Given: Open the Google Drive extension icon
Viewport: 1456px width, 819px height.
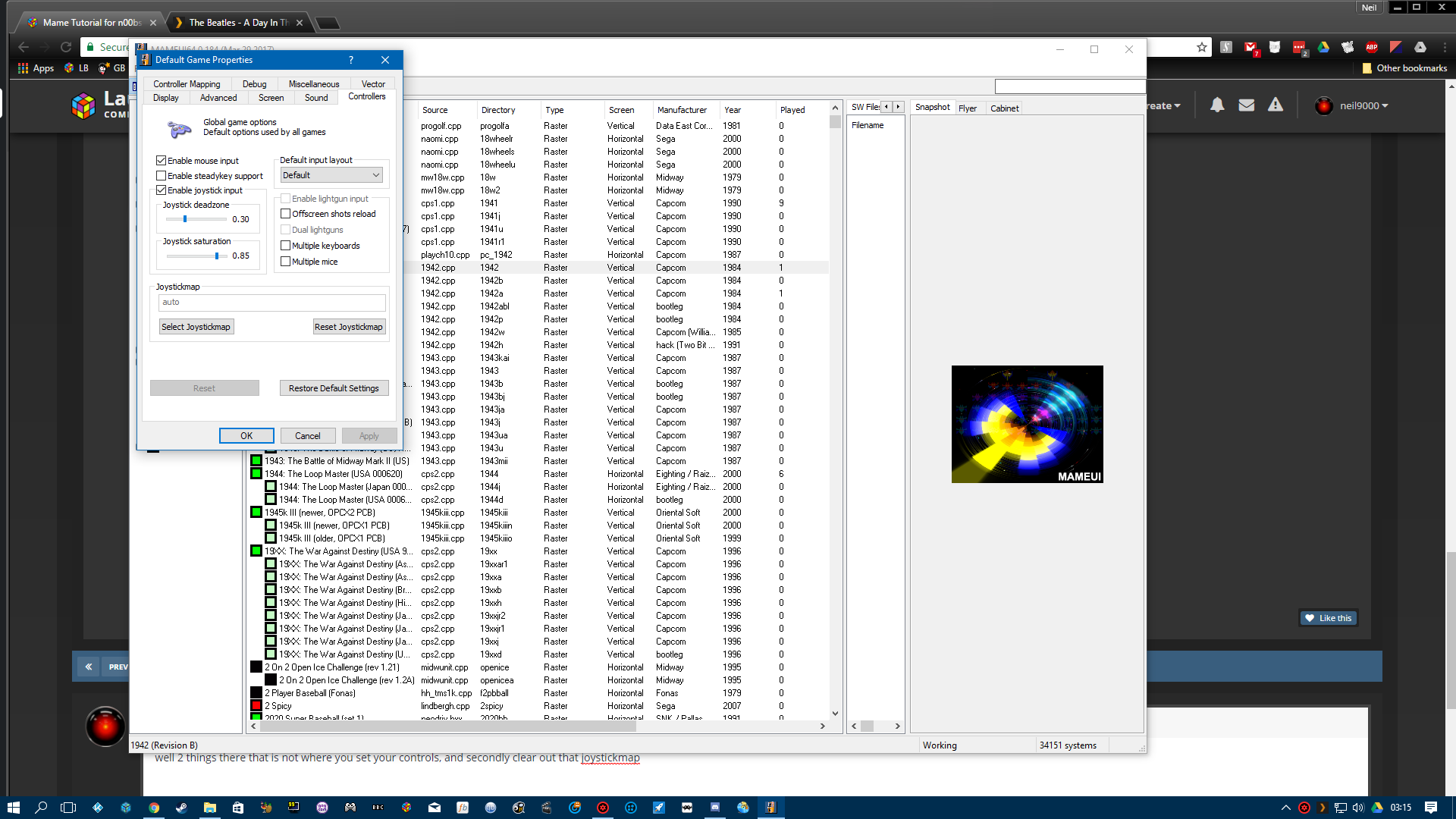Looking at the screenshot, I should click(1323, 47).
